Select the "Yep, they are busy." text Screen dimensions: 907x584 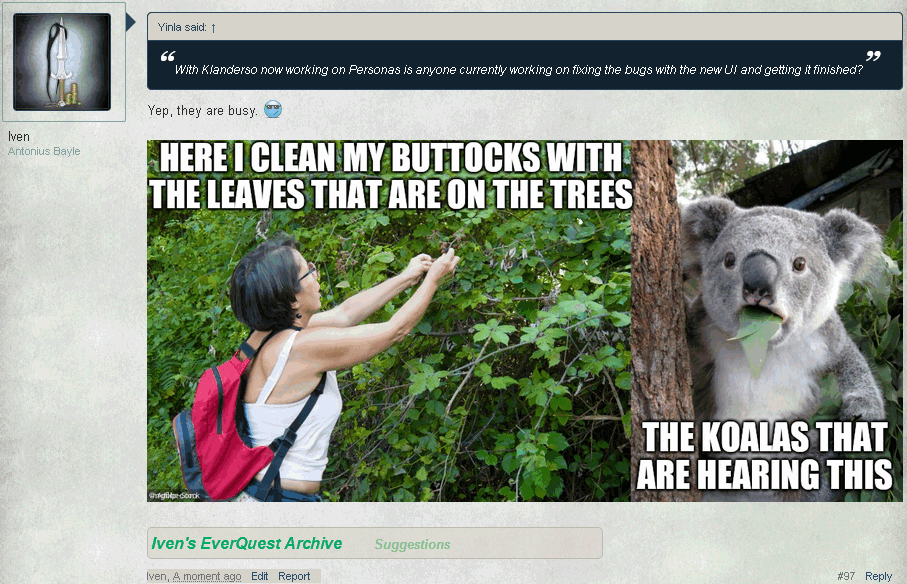point(202,110)
